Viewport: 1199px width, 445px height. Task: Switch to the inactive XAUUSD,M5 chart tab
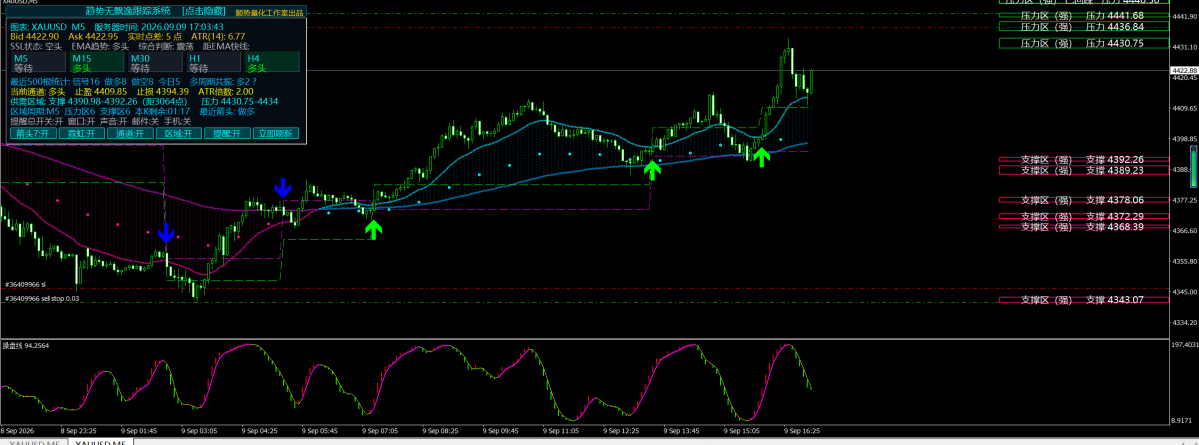(34, 441)
